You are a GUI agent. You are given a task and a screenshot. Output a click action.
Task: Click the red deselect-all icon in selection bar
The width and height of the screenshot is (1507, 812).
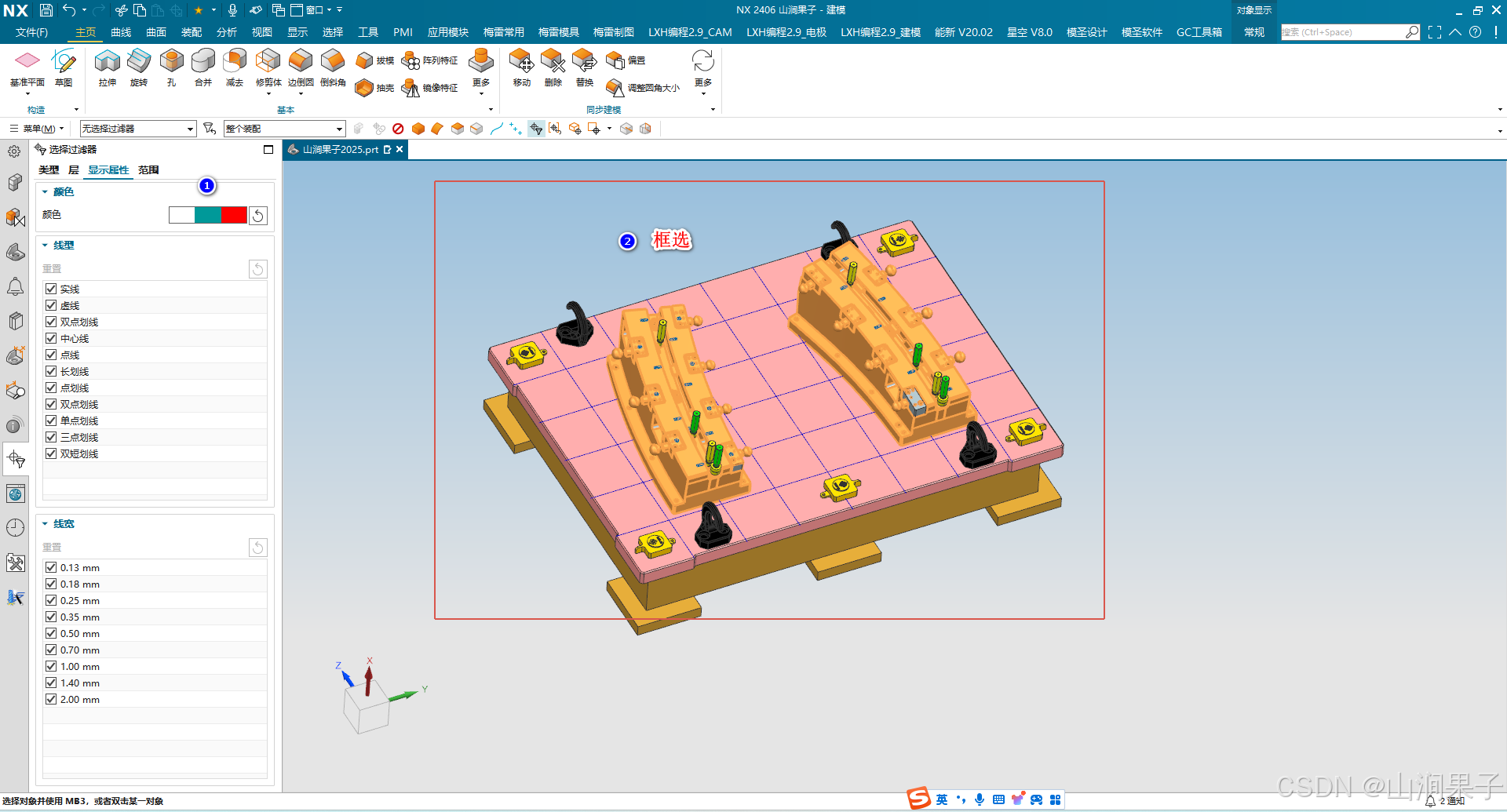pos(398,129)
